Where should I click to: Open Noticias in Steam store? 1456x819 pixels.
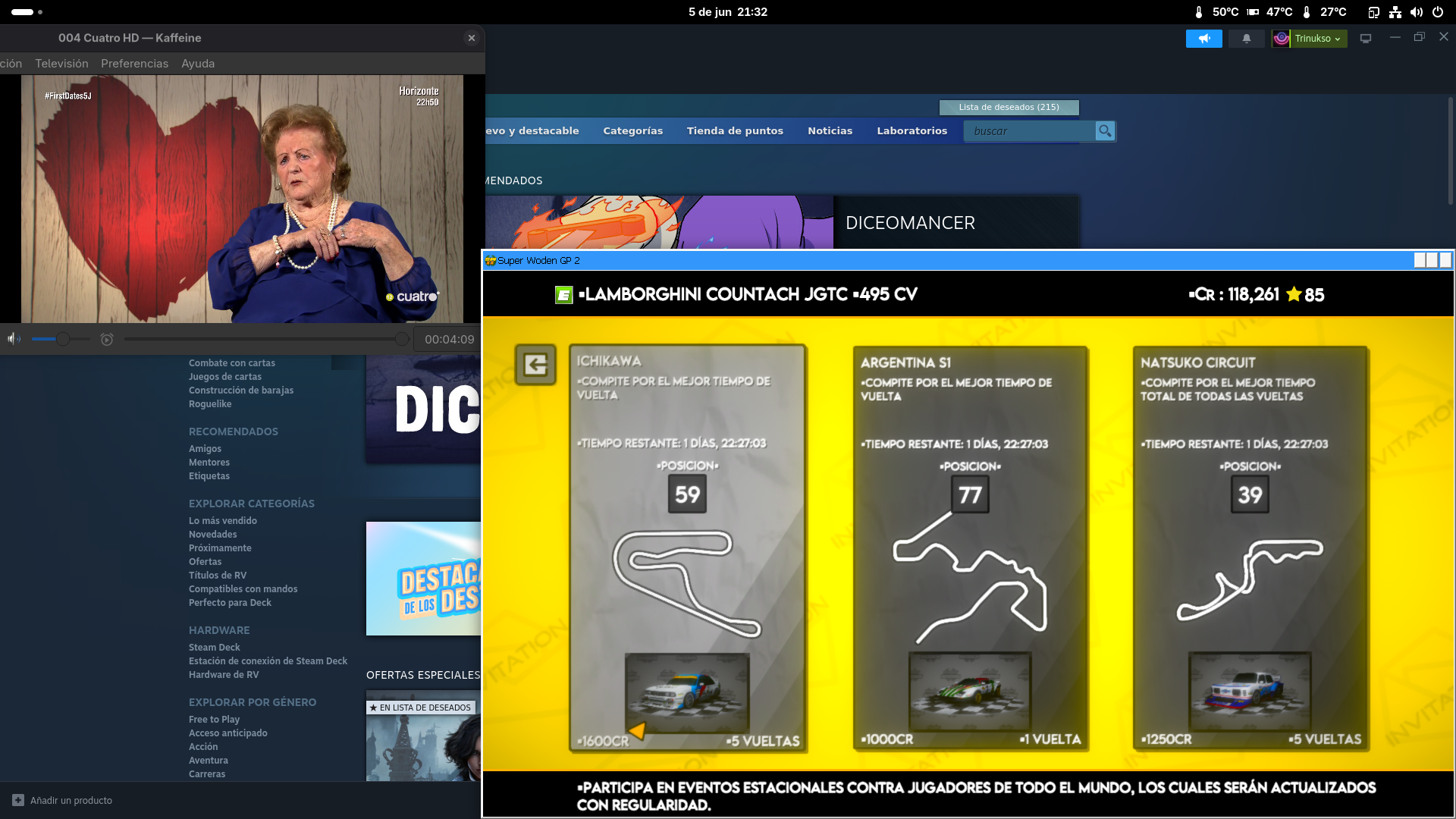click(830, 130)
